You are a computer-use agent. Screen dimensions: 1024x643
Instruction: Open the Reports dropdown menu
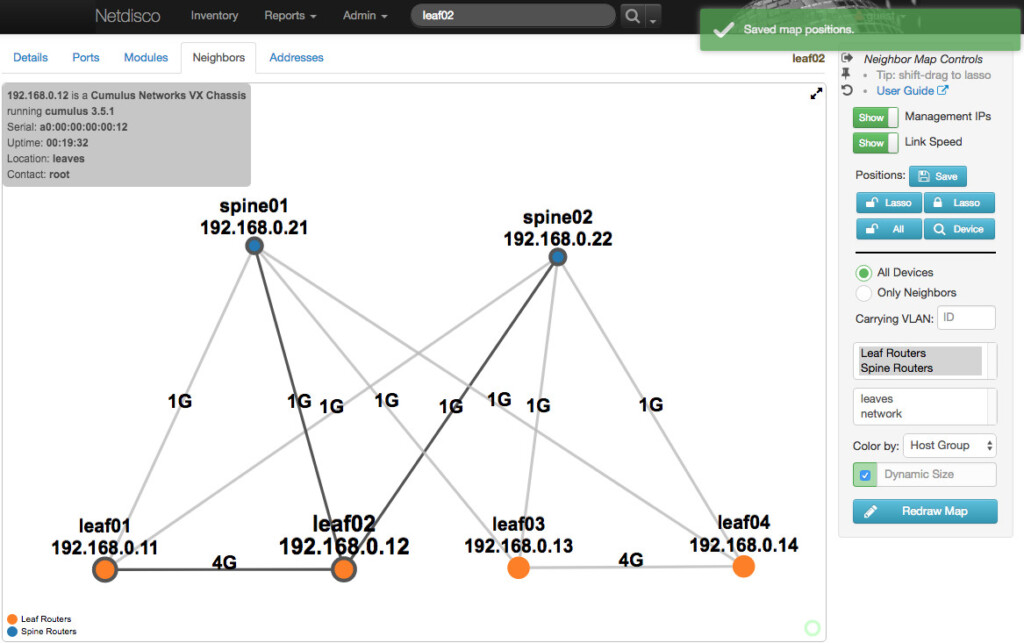pyautogui.click(x=290, y=16)
